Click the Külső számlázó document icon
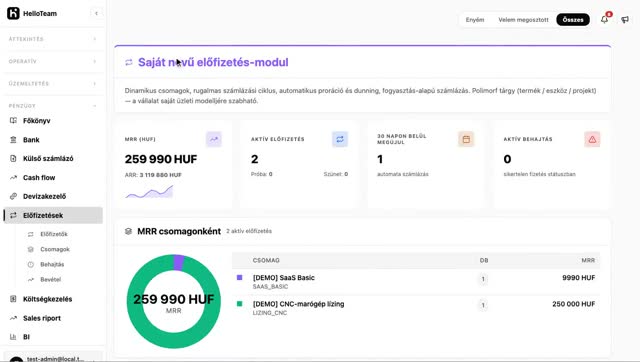This screenshot has width=640, height=362. (x=13, y=158)
